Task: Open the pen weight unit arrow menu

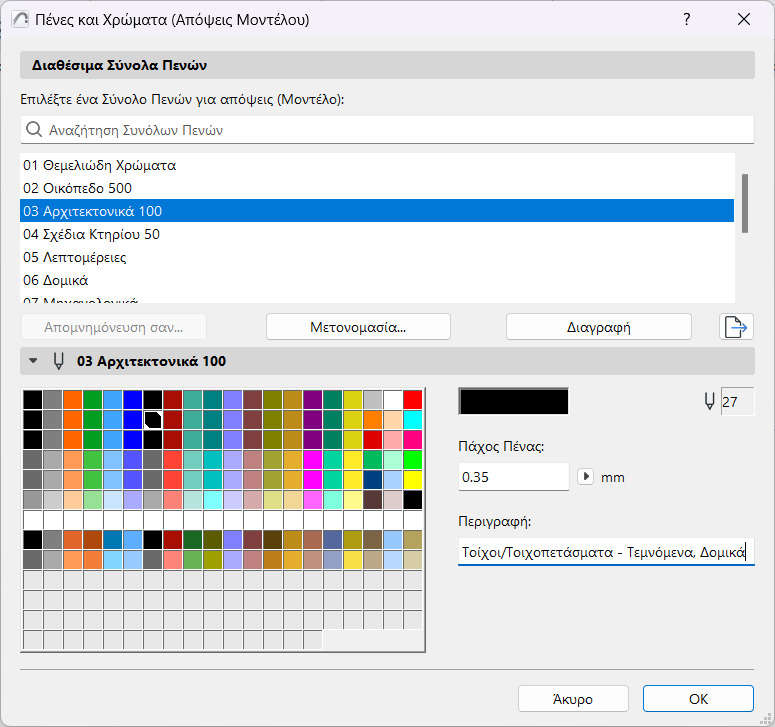Action: tap(586, 477)
